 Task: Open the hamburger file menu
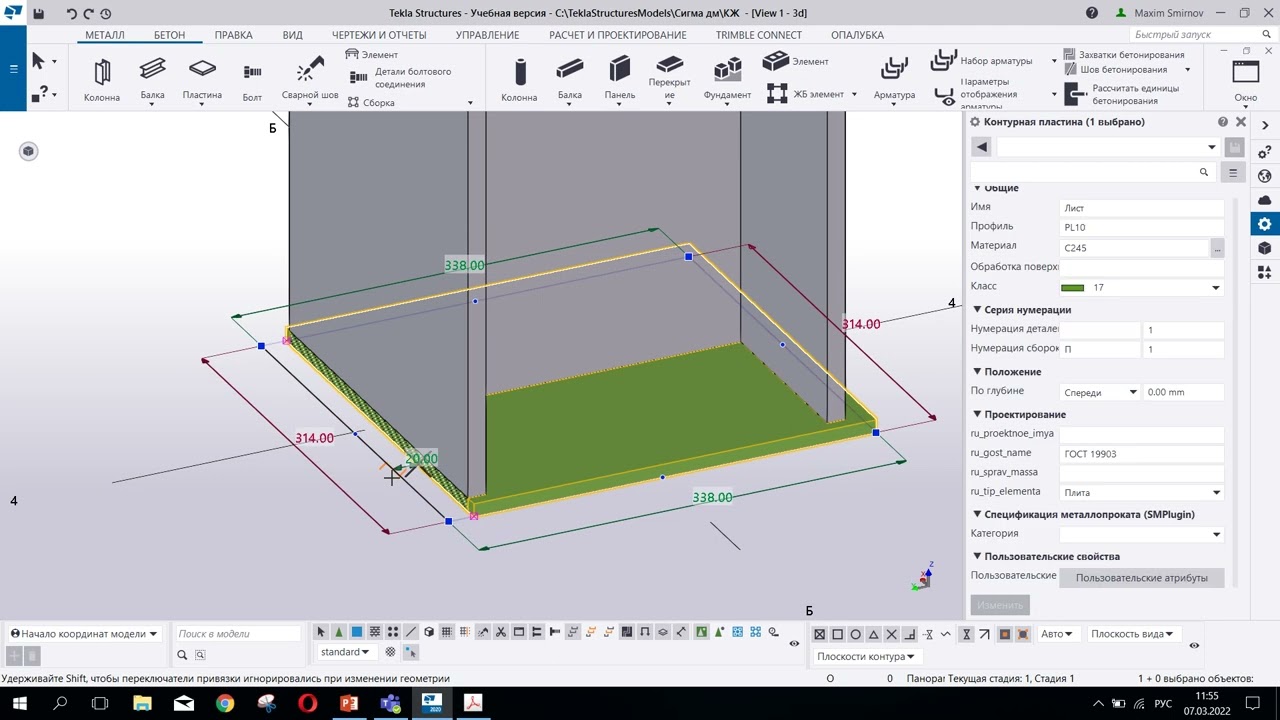point(13,69)
